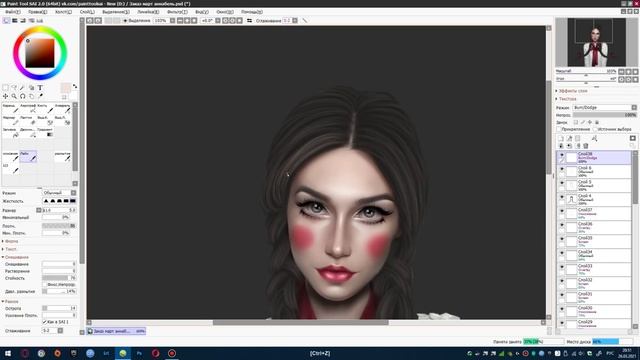Flip canvas view horizontally icon
The height and width of the screenshot is (360, 640).
(249, 20)
